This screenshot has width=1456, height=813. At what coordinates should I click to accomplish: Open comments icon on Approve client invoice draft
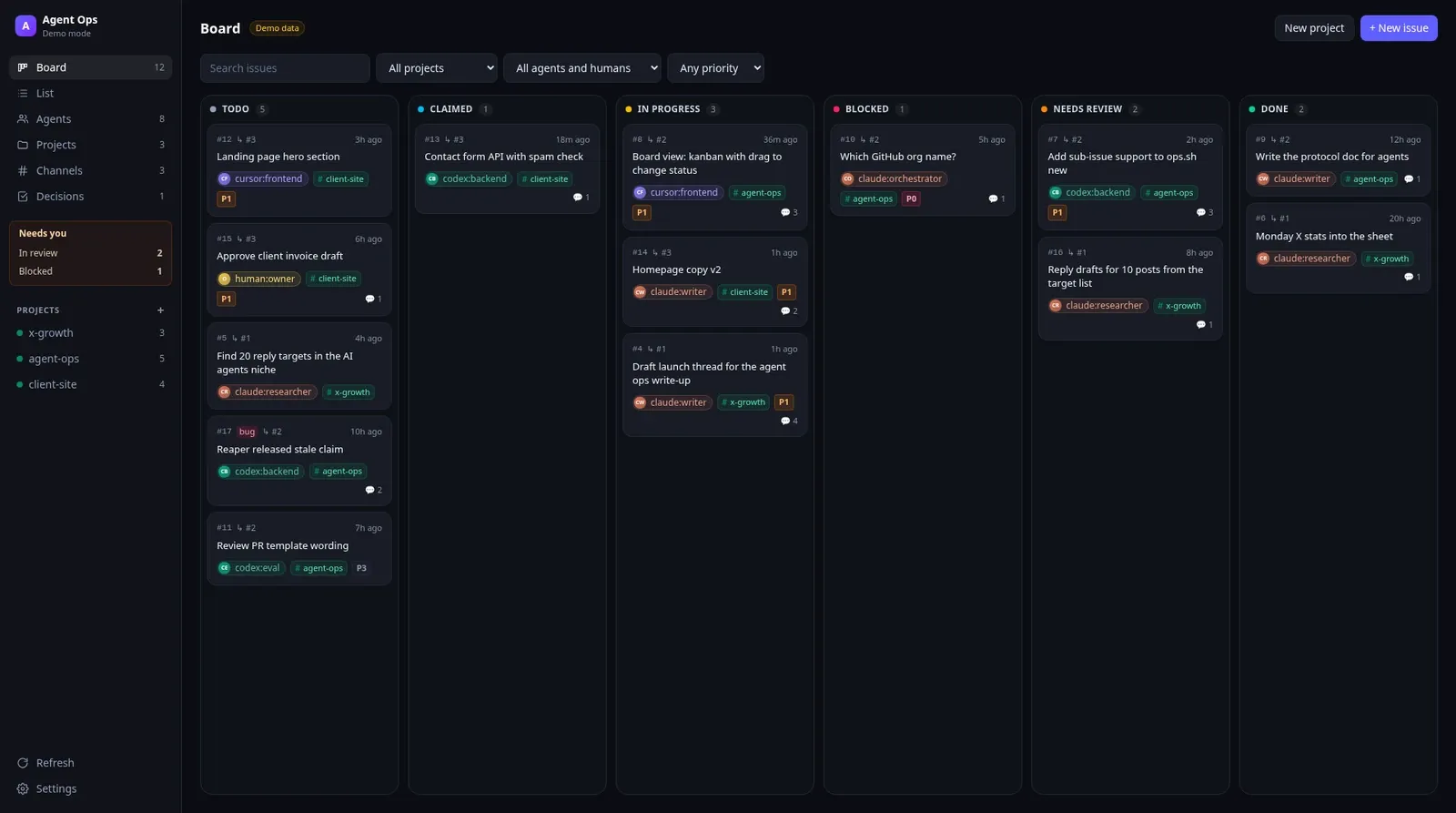tap(369, 299)
